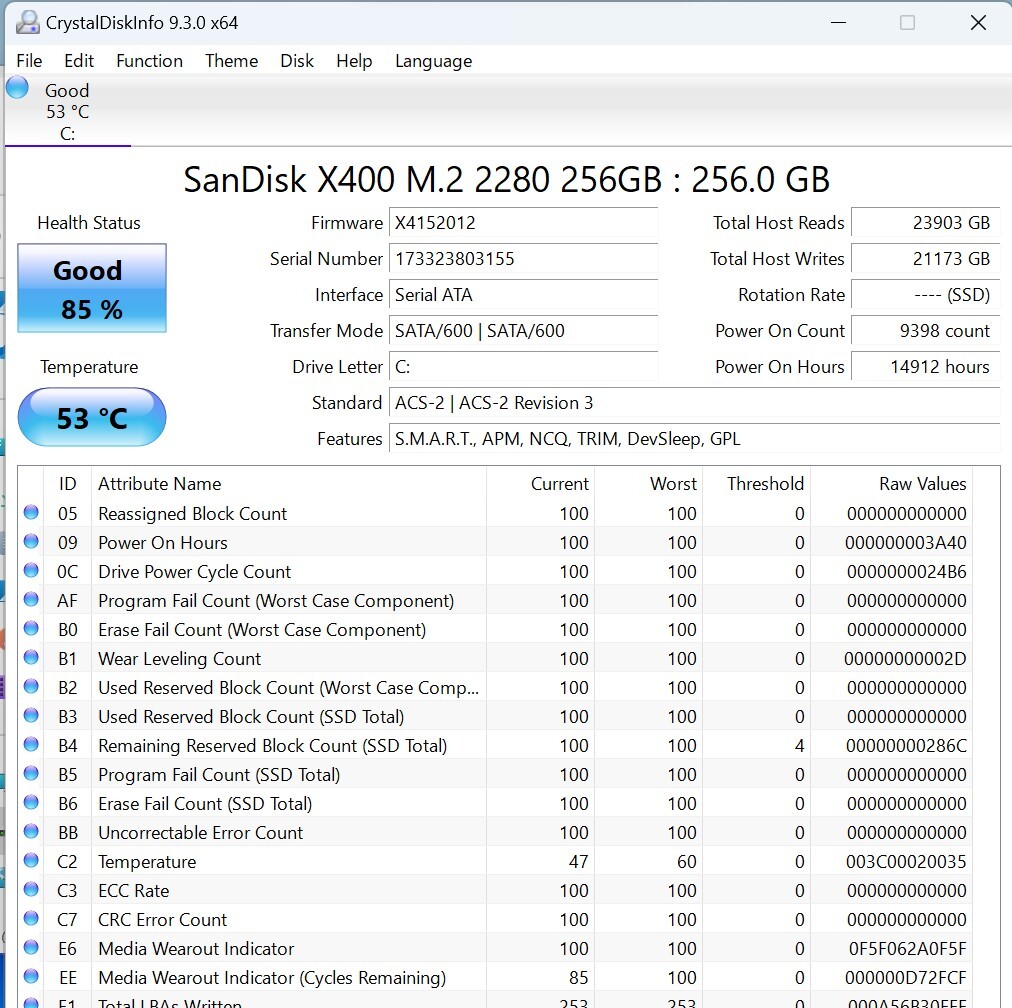
Task: Open the Disk menu
Action: click(x=297, y=61)
